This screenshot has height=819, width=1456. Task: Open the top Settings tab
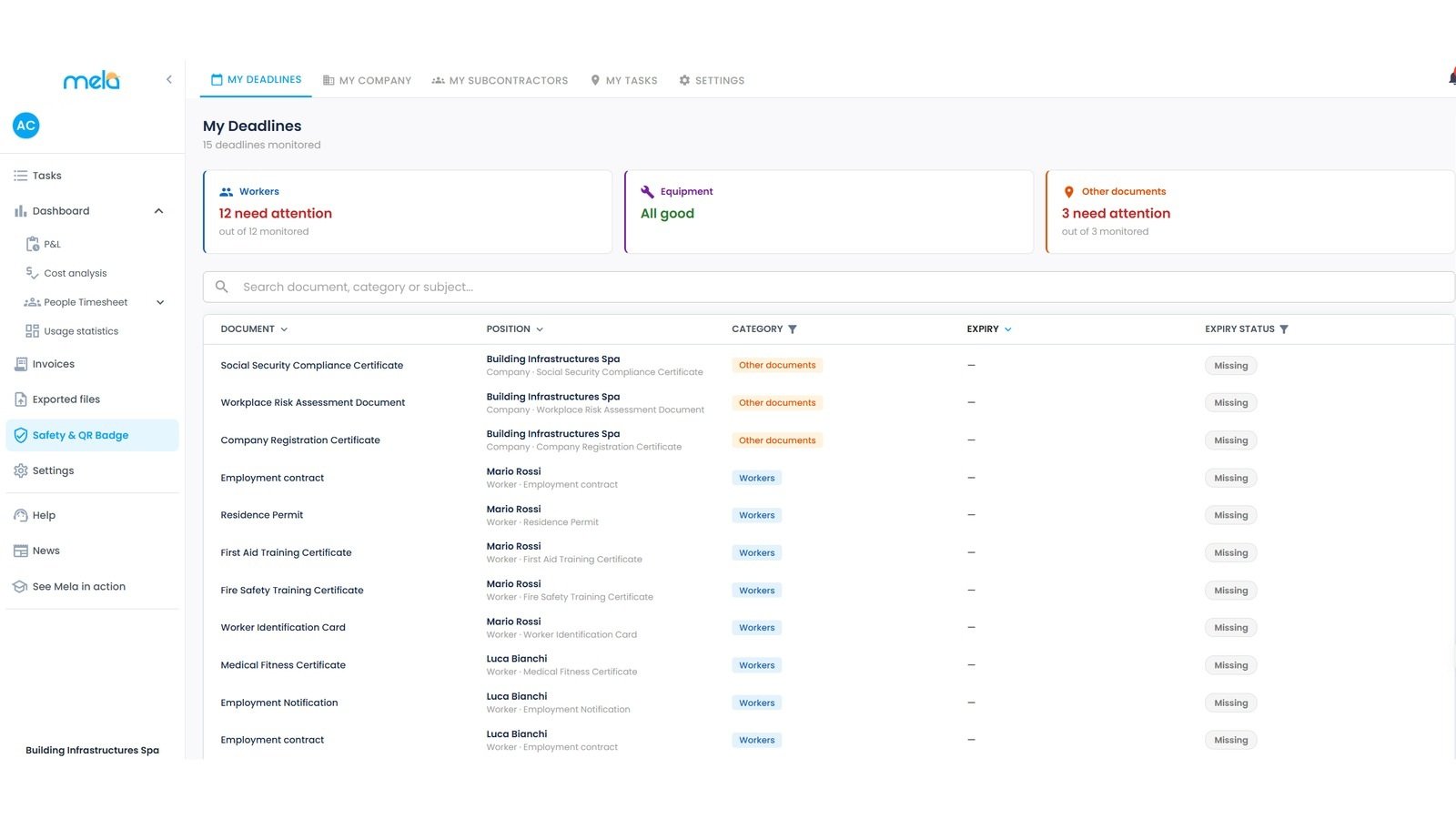711,80
